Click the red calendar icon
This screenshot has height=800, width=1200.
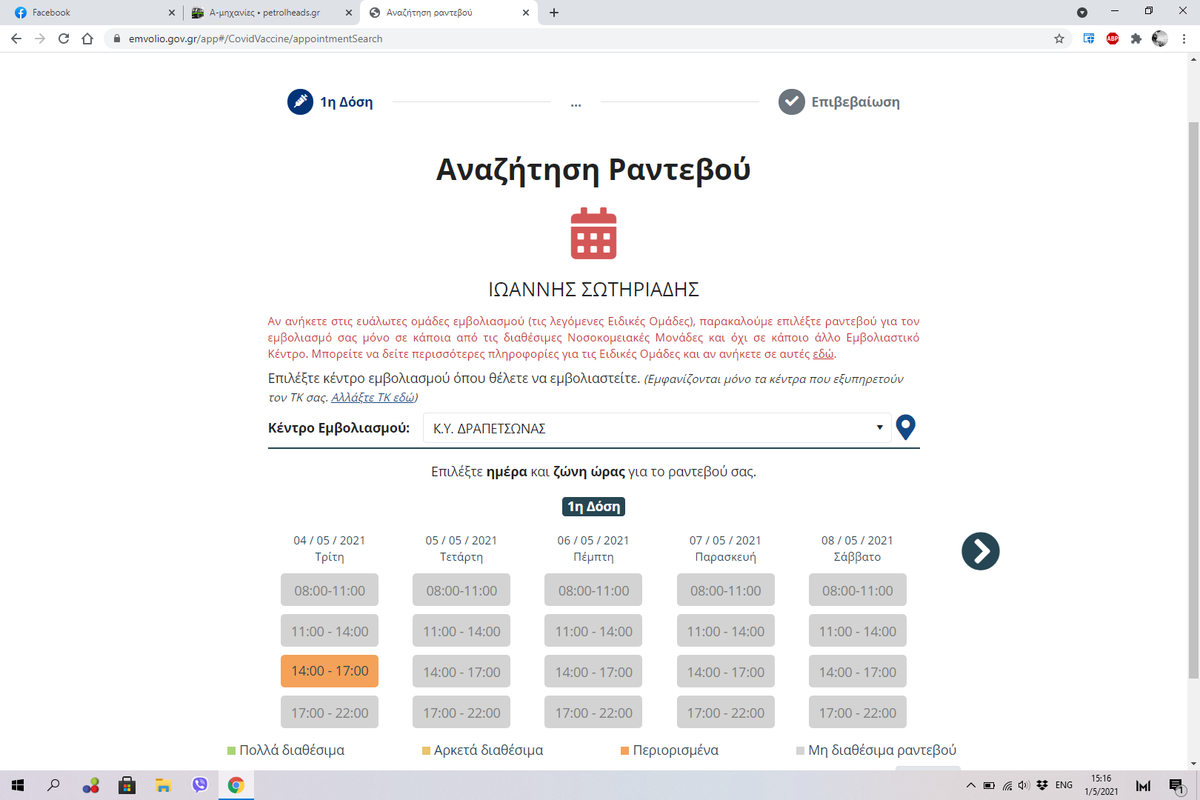594,234
